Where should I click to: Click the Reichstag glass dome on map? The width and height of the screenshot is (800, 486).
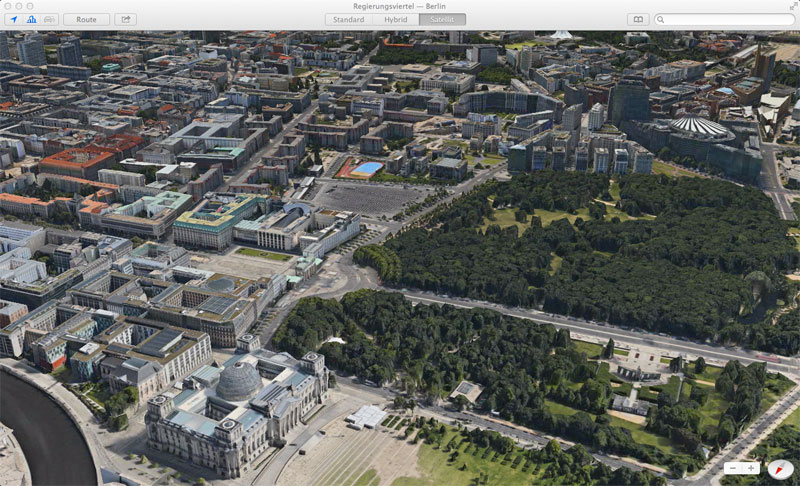point(239,380)
